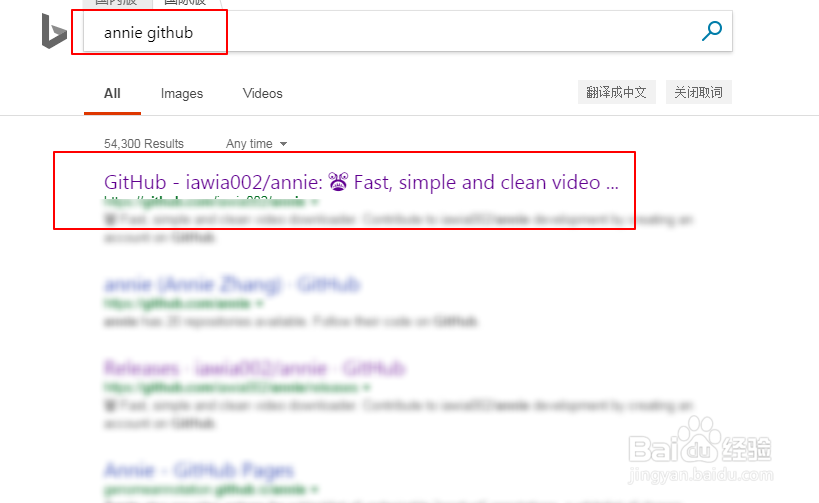Switch to the Images tab
819x503 pixels.
point(182,93)
